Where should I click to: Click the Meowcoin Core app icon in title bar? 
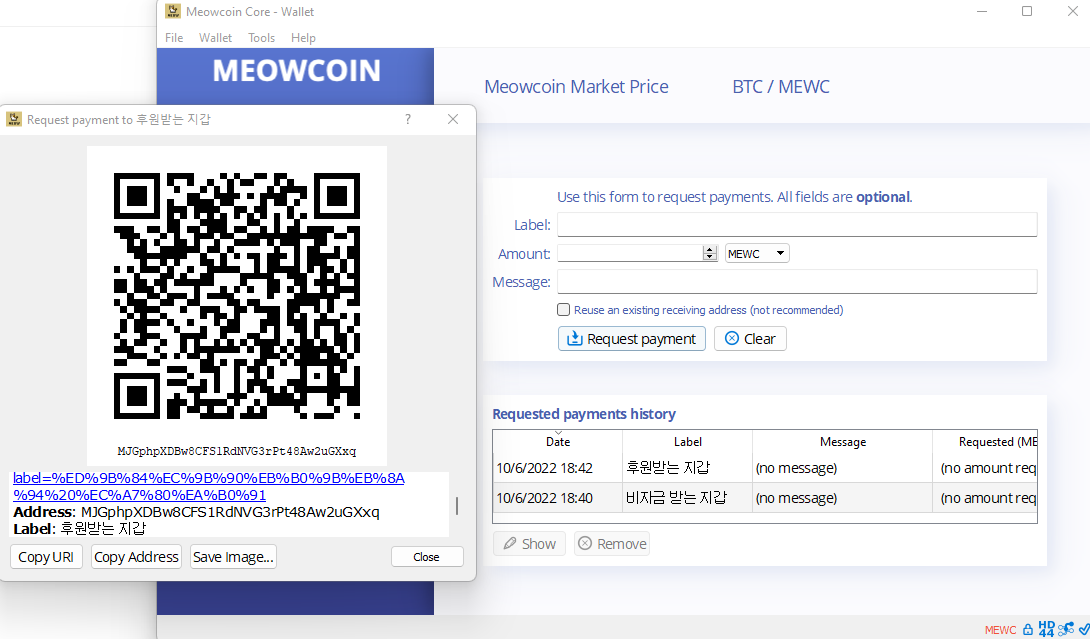pyautogui.click(x=173, y=11)
